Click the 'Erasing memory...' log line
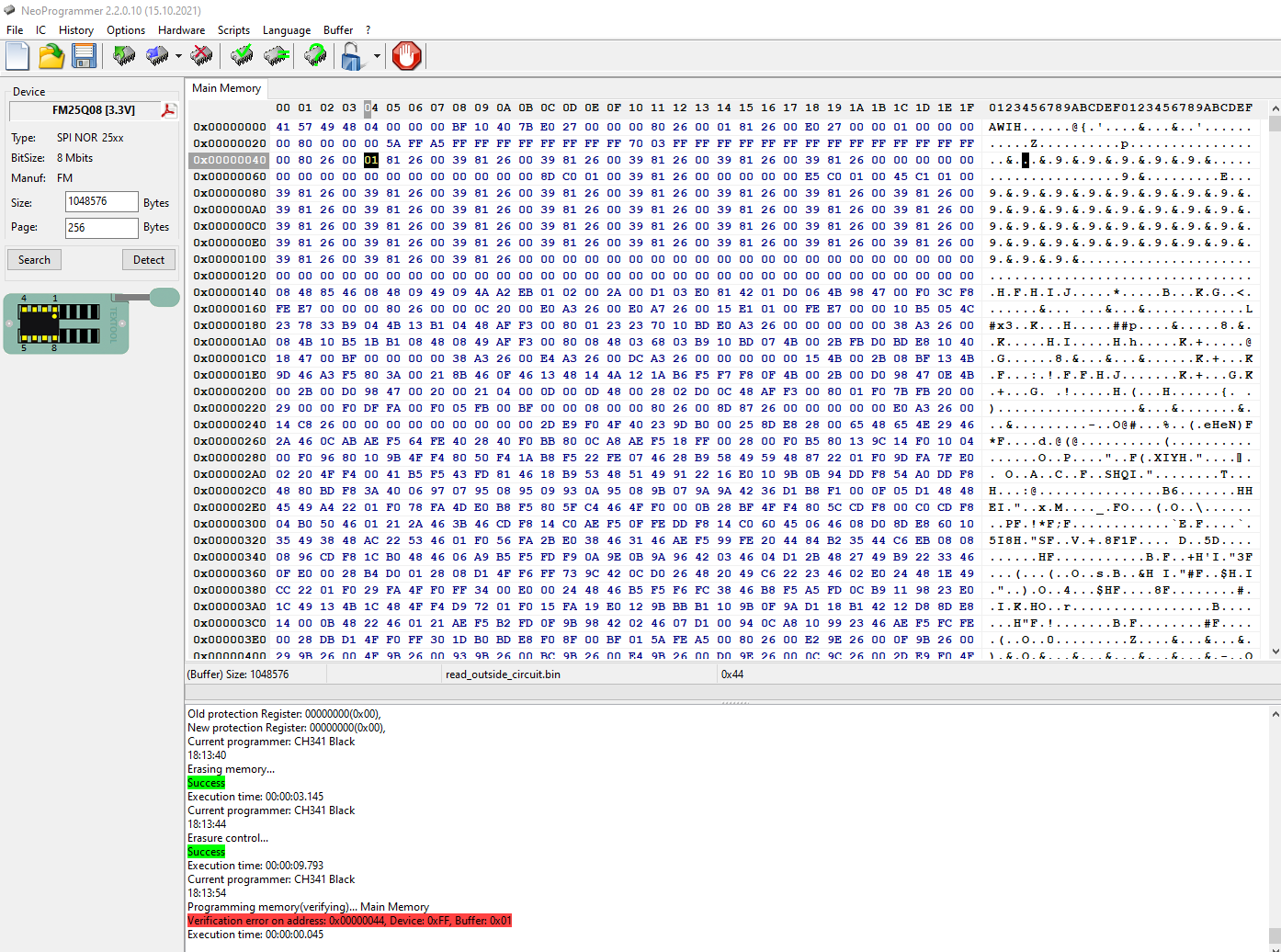This screenshot has width=1281, height=952. pyautogui.click(x=231, y=769)
